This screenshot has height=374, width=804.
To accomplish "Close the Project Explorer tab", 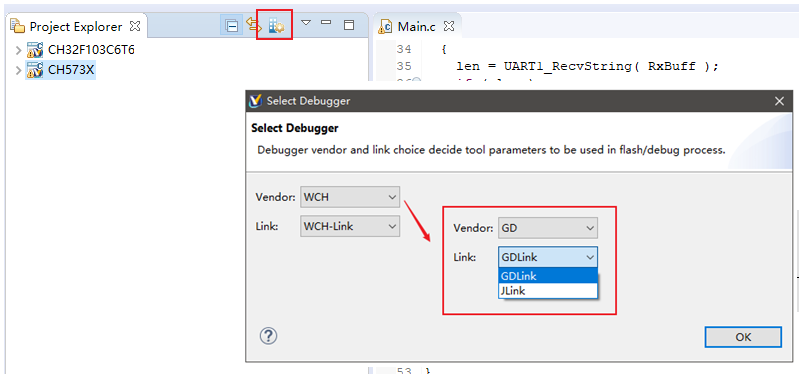I will click(x=135, y=26).
